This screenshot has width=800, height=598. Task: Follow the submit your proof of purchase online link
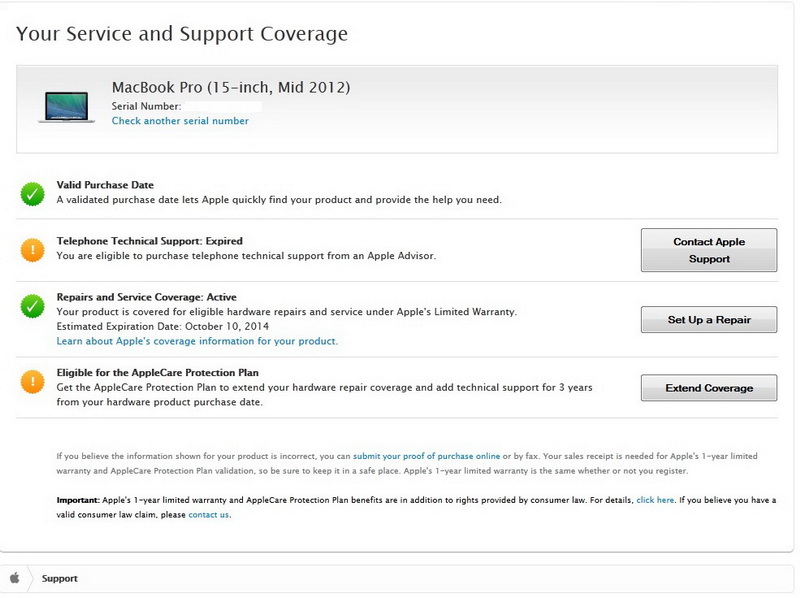tap(426, 456)
